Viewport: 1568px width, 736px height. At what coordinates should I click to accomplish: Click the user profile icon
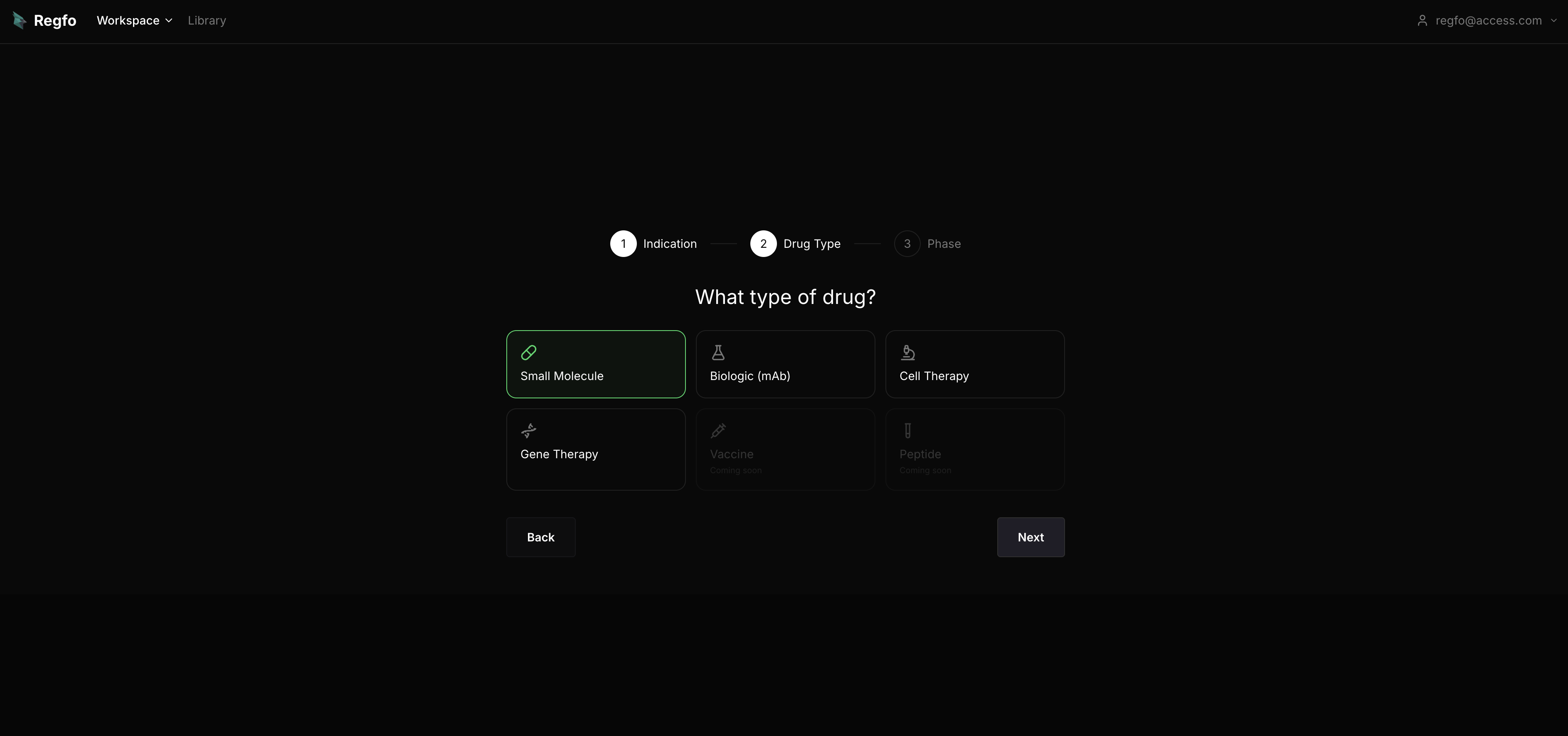pos(1422,21)
